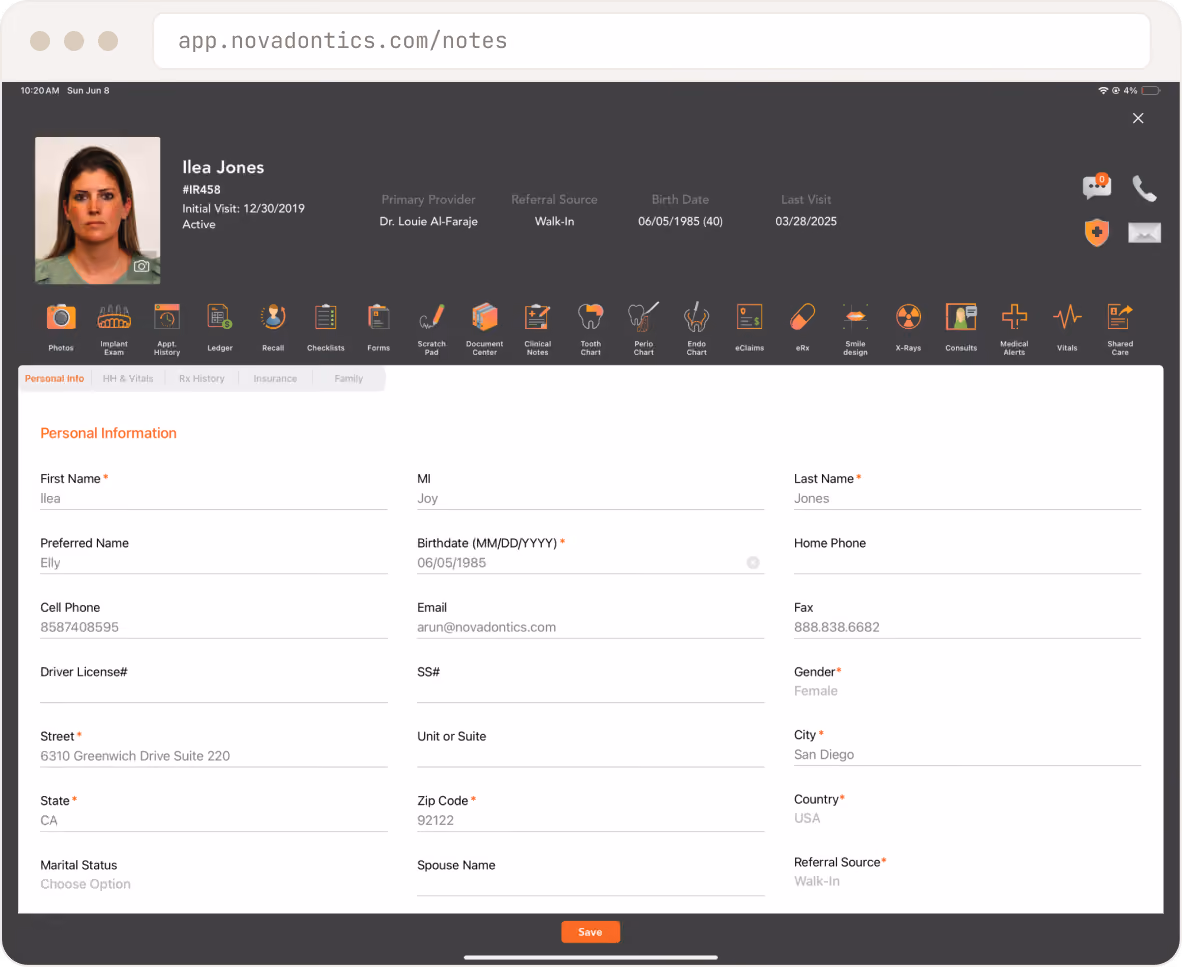Open the Ledger icon
Image resolution: width=1182 pixels, height=967 pixels.
click(219, 317)
